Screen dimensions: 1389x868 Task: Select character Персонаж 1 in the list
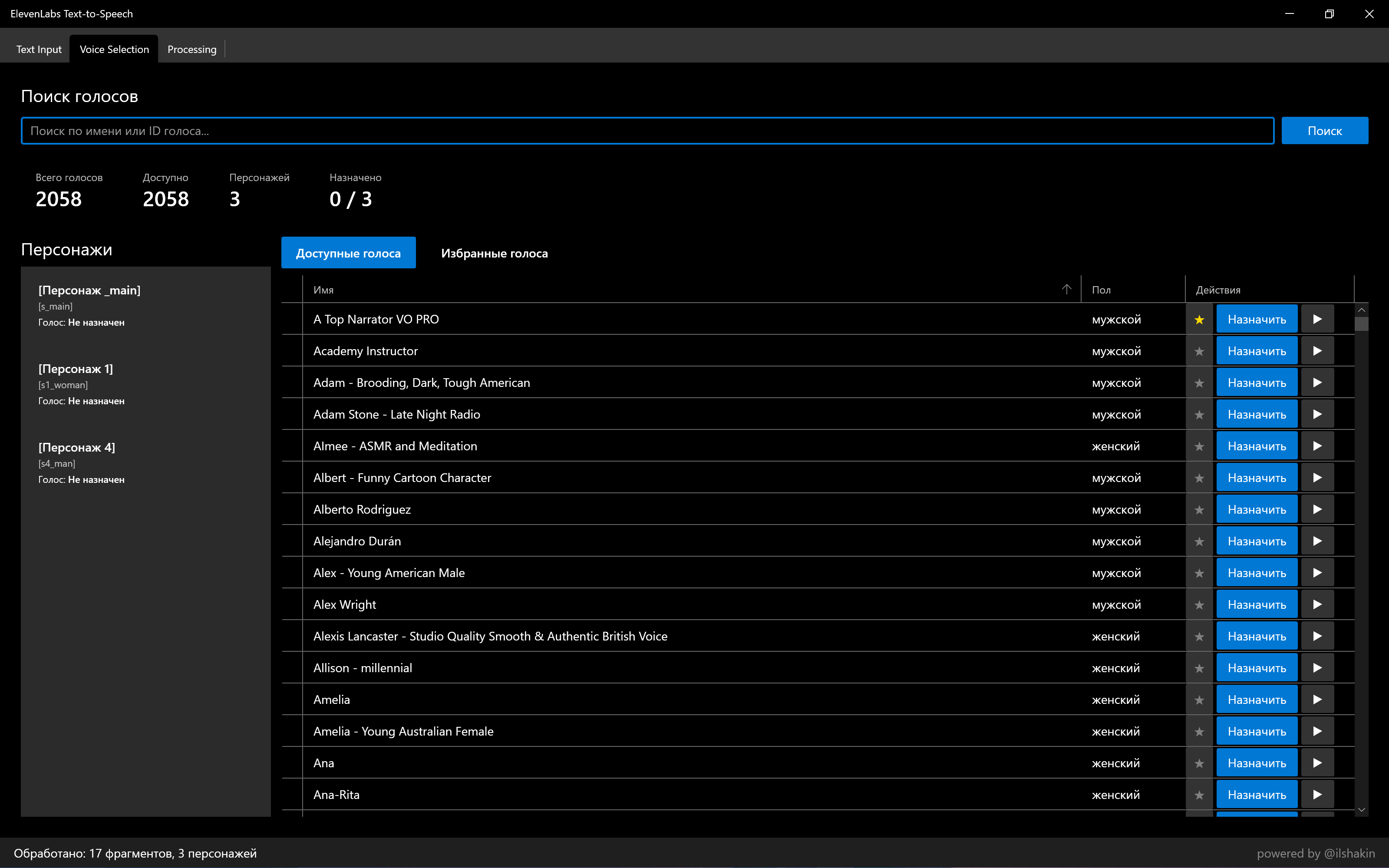point(145,383)
